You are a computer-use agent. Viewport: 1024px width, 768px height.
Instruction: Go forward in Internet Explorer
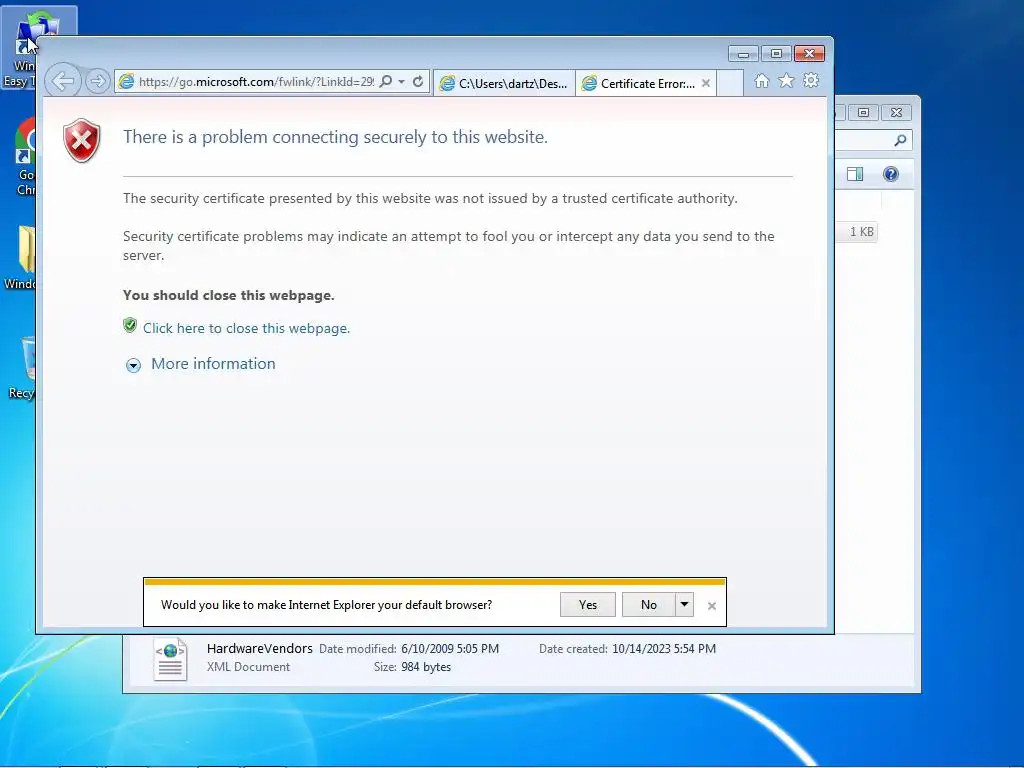pyautogui.click(x=97, y=81)
